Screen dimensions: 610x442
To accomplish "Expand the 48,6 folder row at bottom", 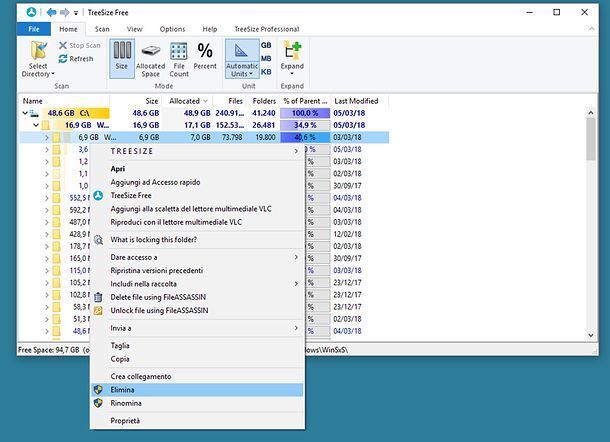I will point(46,331).
